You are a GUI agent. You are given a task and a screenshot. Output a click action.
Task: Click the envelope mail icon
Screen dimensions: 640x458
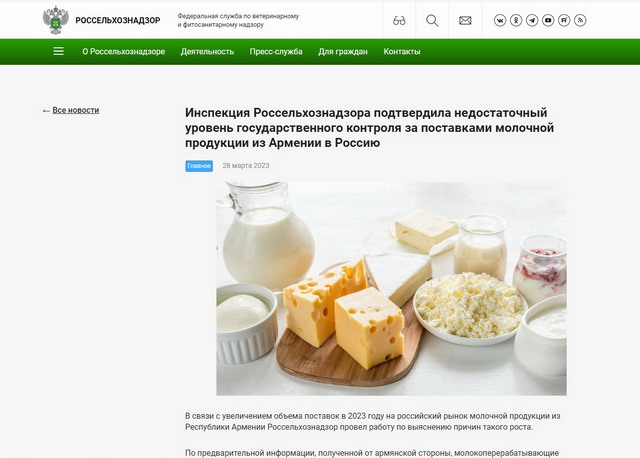(x=465, y=20)
